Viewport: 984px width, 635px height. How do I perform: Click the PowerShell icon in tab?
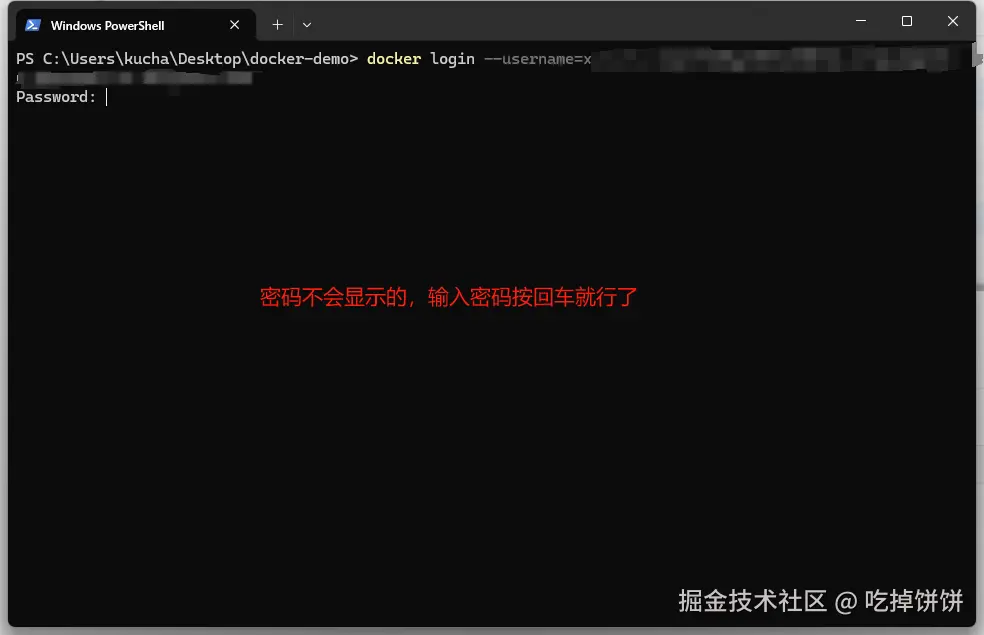33,25
